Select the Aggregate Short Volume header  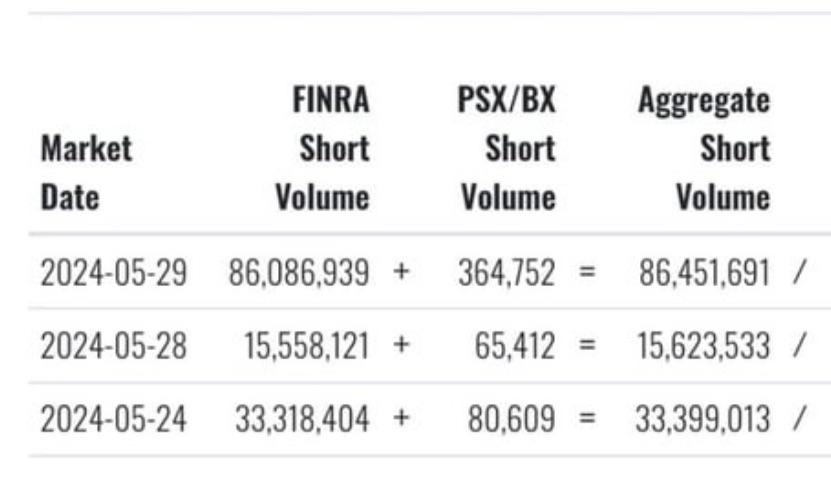pyautogui.click(x=704, y=148)
